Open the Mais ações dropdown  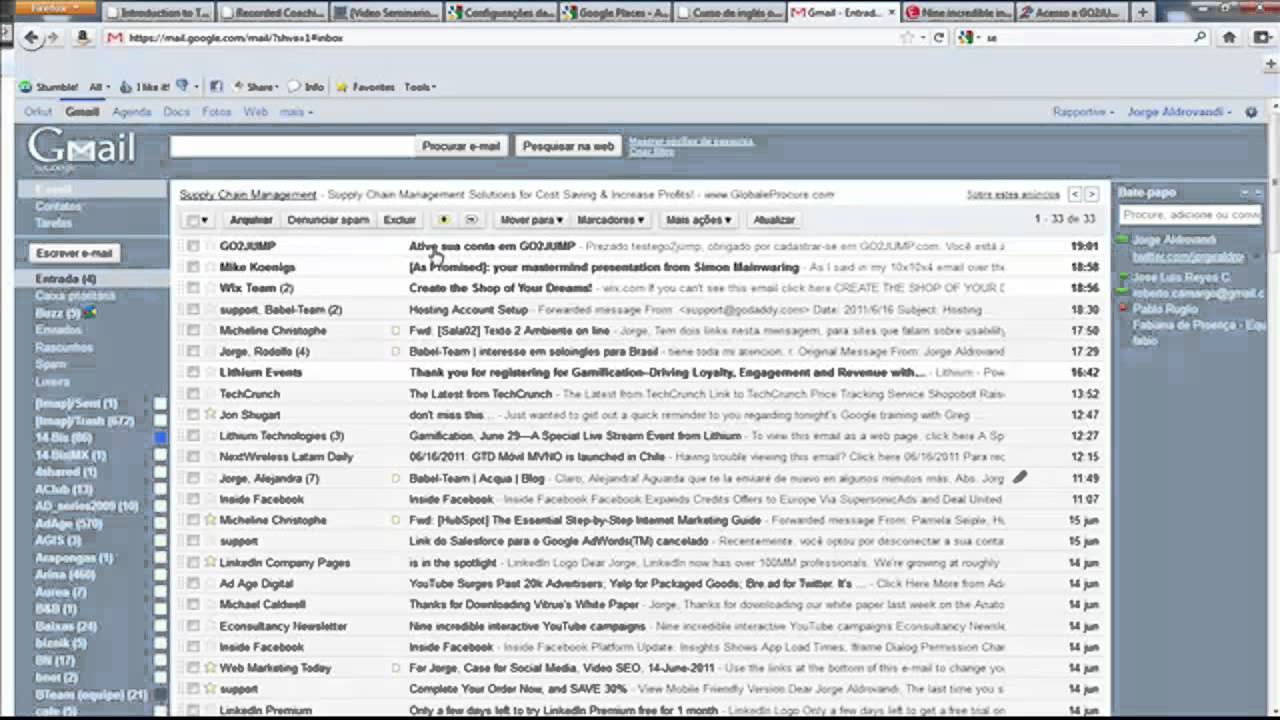tap(698, 220)
